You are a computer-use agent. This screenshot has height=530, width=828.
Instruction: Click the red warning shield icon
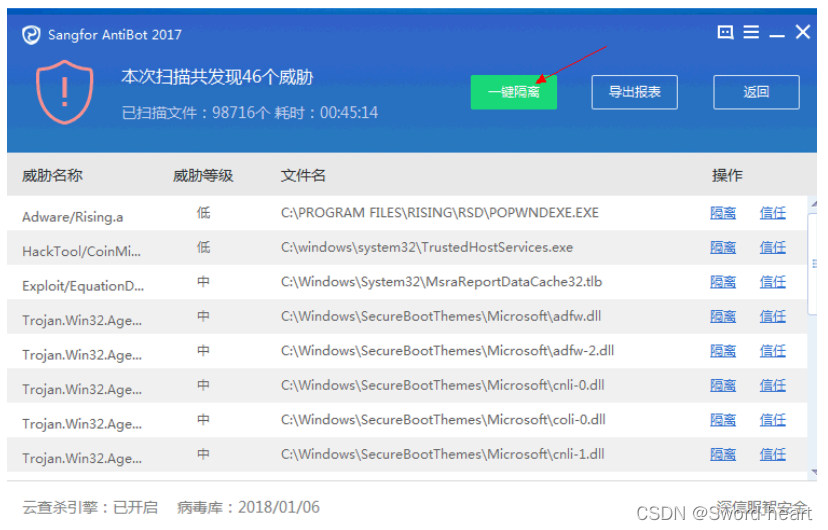tap(64, 92)
